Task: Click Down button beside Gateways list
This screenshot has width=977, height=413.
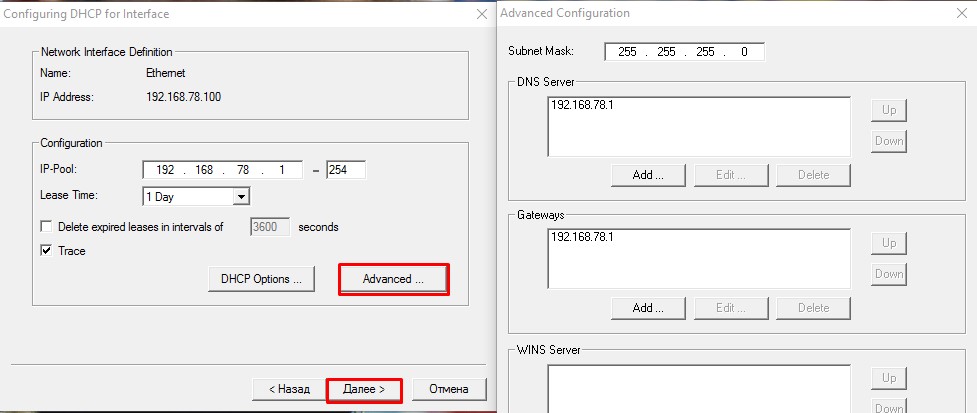Action: pyautogui.click(x=889, y=273)
